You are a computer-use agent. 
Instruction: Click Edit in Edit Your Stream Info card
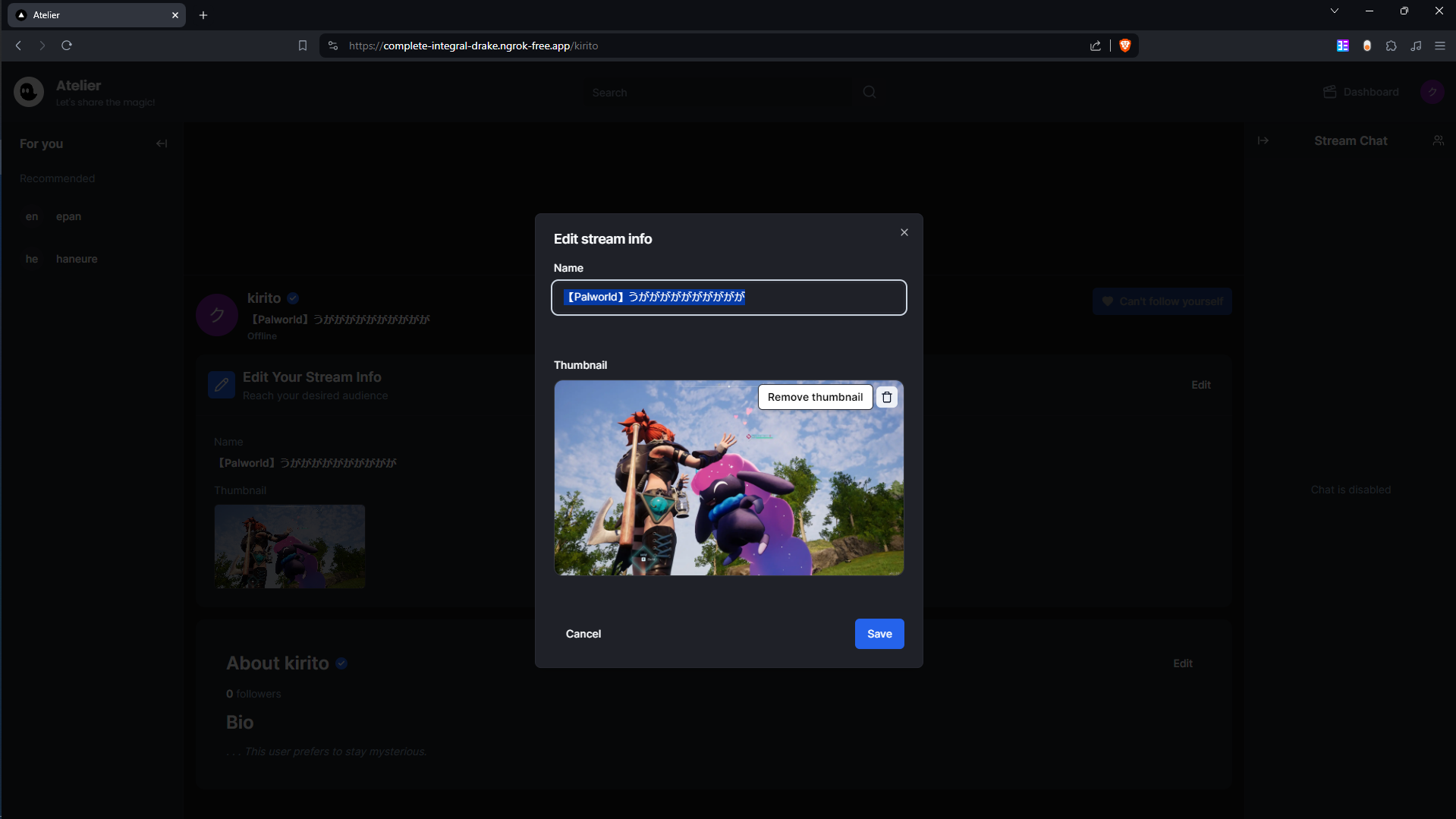(1201, 385)
